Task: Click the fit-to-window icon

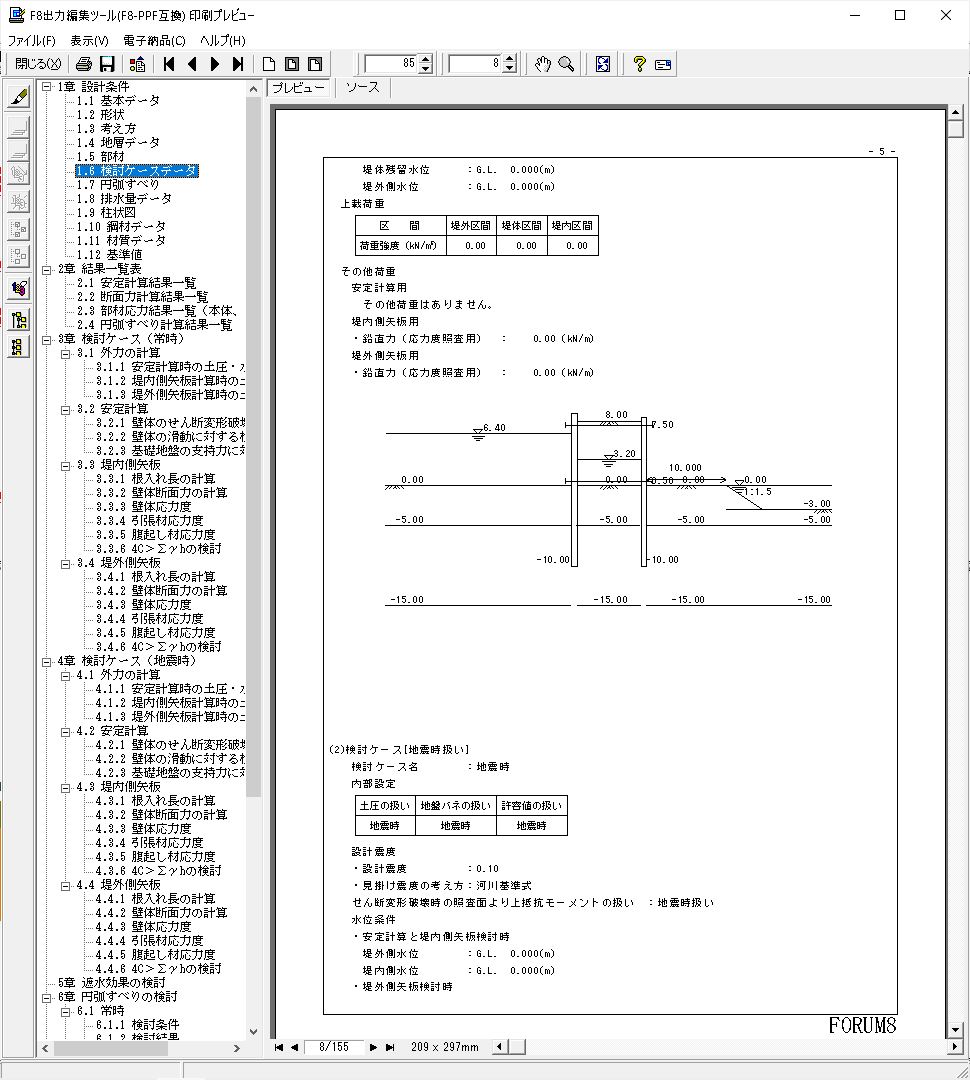Action: (603, 64)
